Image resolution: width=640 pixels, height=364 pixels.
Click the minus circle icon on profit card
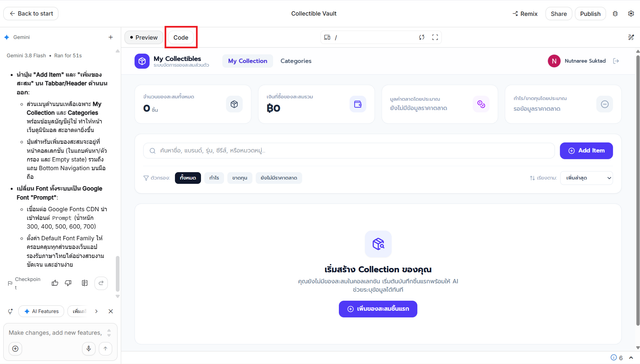(x=604, y=104)
